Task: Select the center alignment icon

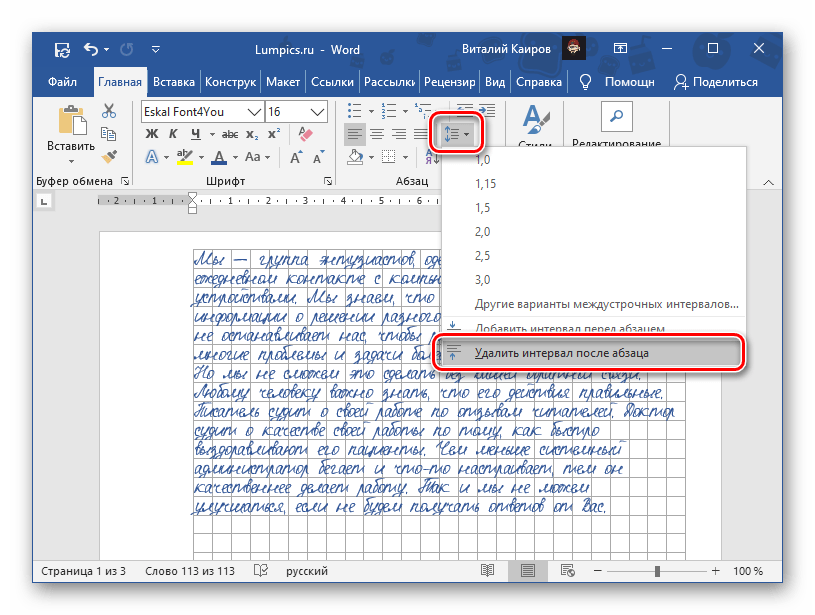Action: pos(377,133)
